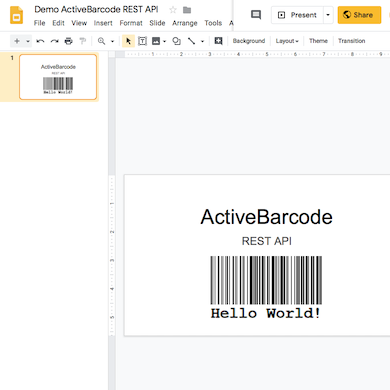Image resolution: width=390 pixels, height=390 pixels.
Task: Click the Present button
Action: 297,15
